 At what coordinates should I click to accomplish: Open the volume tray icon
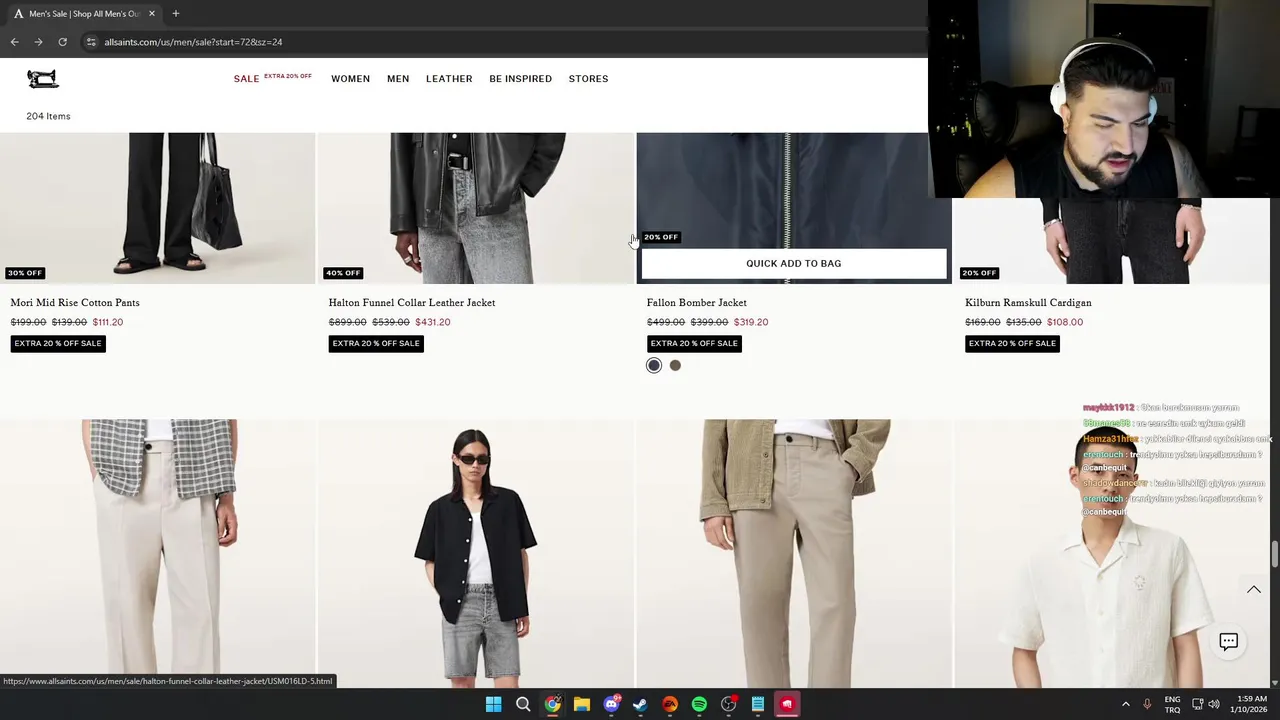[x=1214, y=704]
